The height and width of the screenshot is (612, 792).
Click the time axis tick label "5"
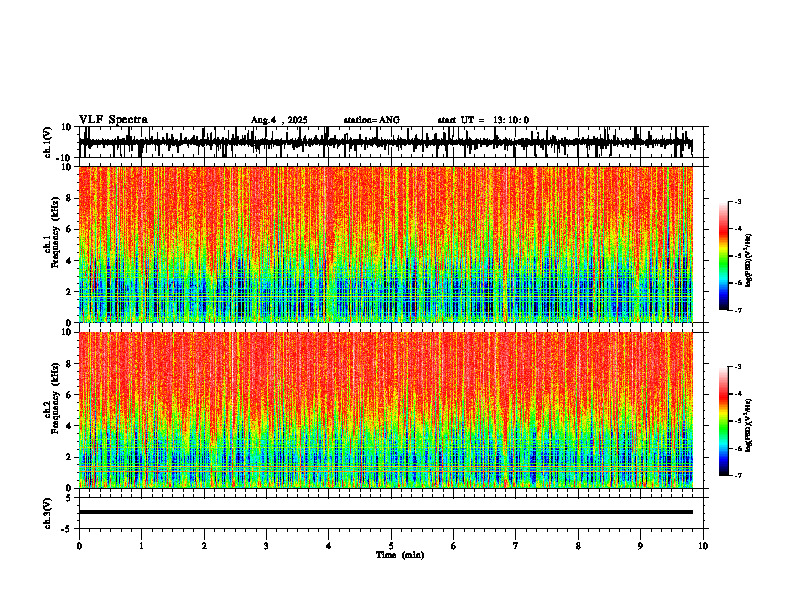(391, 546)
